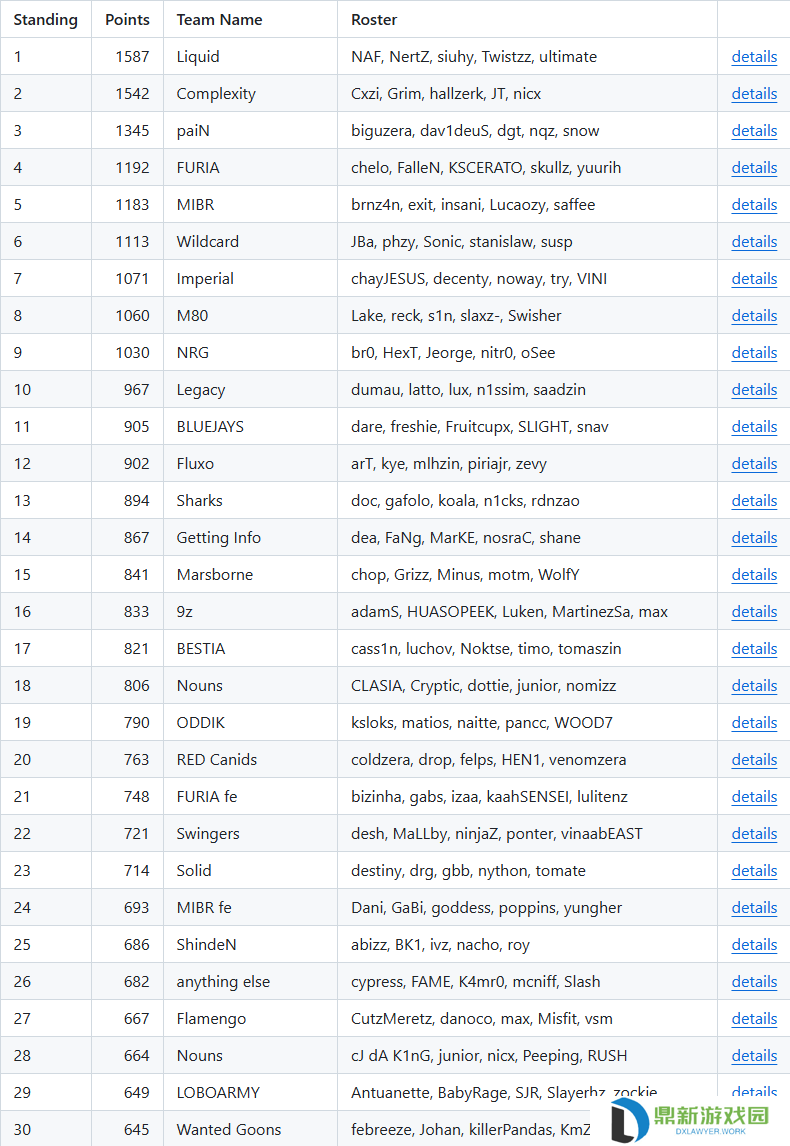Open details link for Nouns at standing 18
The width and height of the screenshot is (790, 1146).
tap(754, 686)
